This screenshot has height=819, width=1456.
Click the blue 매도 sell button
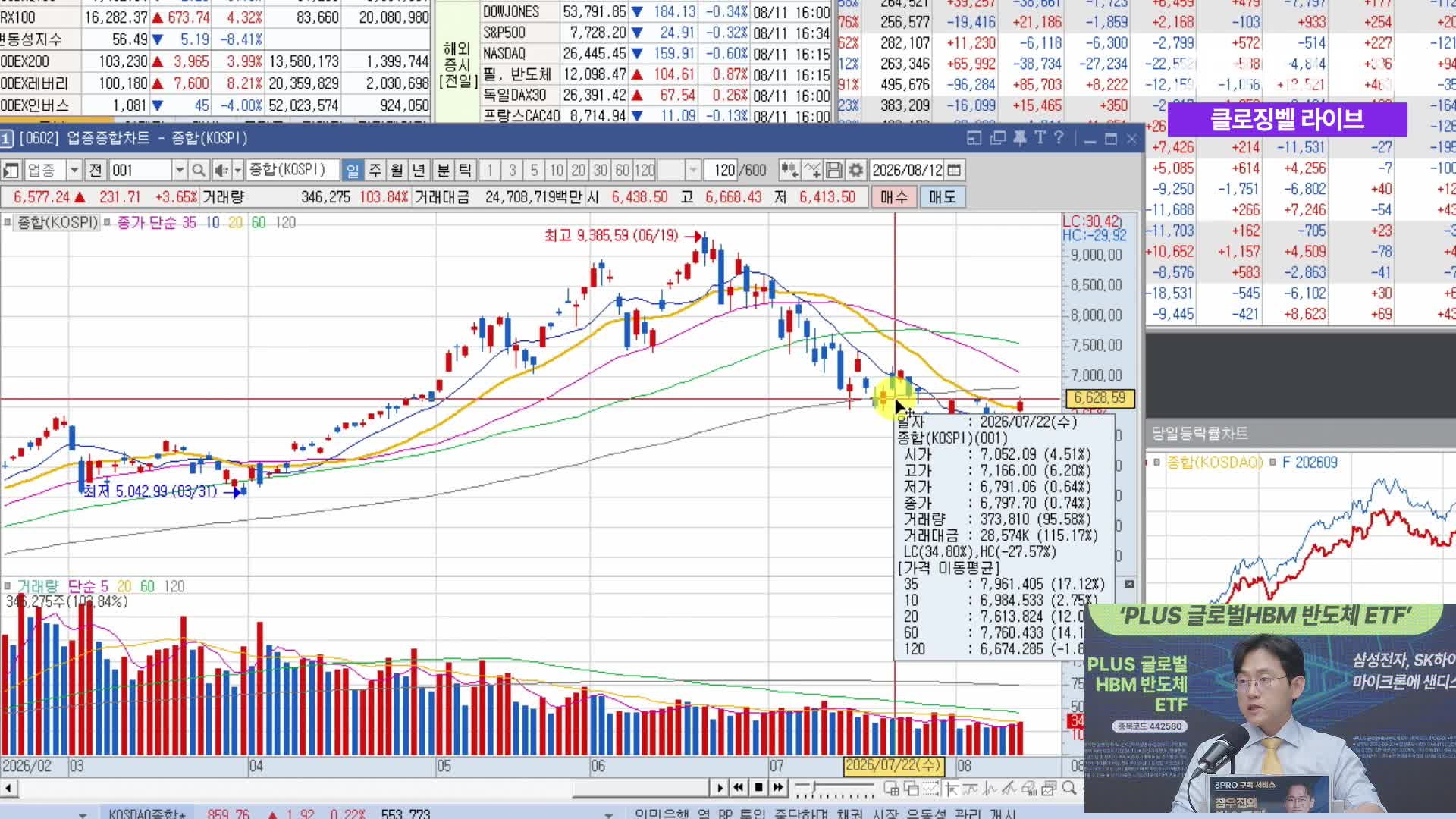point(943,197)
